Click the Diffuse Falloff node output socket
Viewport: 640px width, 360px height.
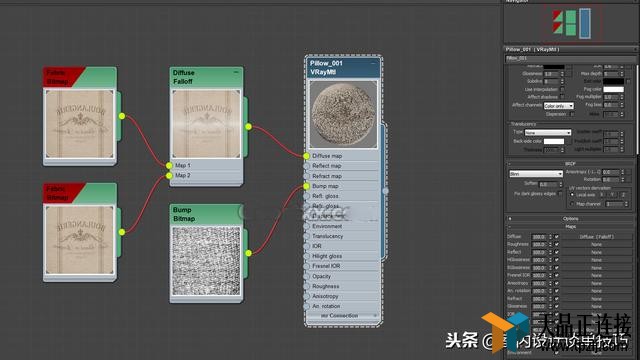coord(249,127)
